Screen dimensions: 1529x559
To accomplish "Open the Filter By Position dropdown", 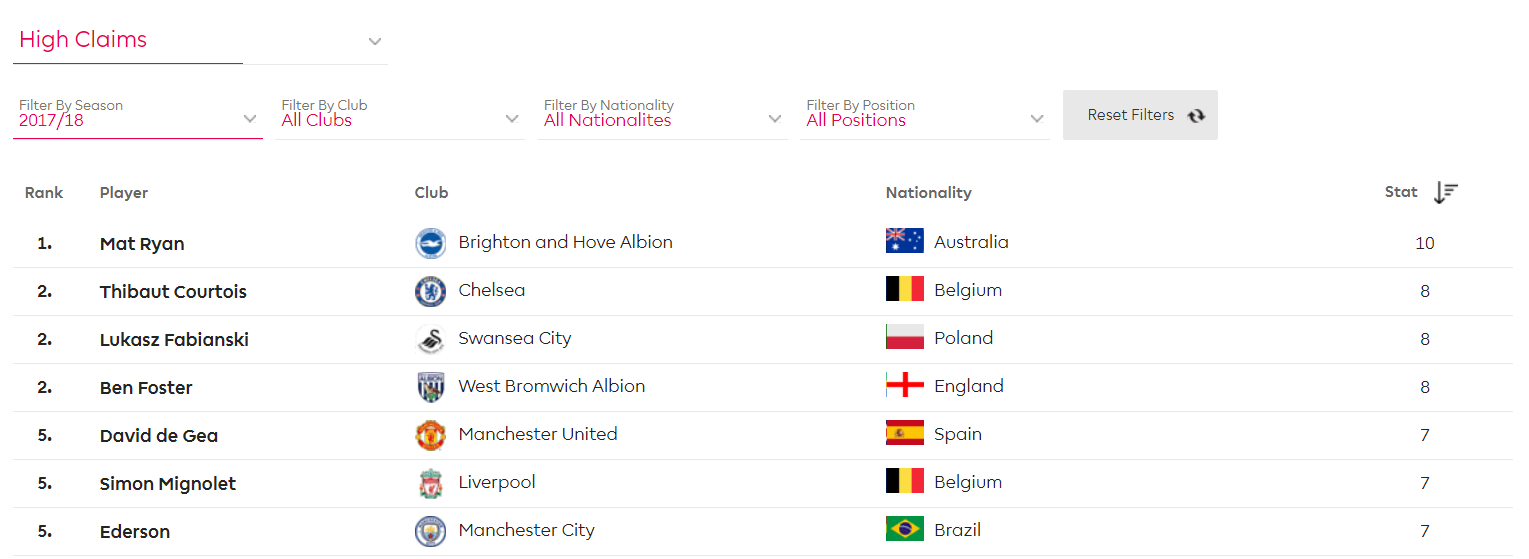I will tap(925, 115).
